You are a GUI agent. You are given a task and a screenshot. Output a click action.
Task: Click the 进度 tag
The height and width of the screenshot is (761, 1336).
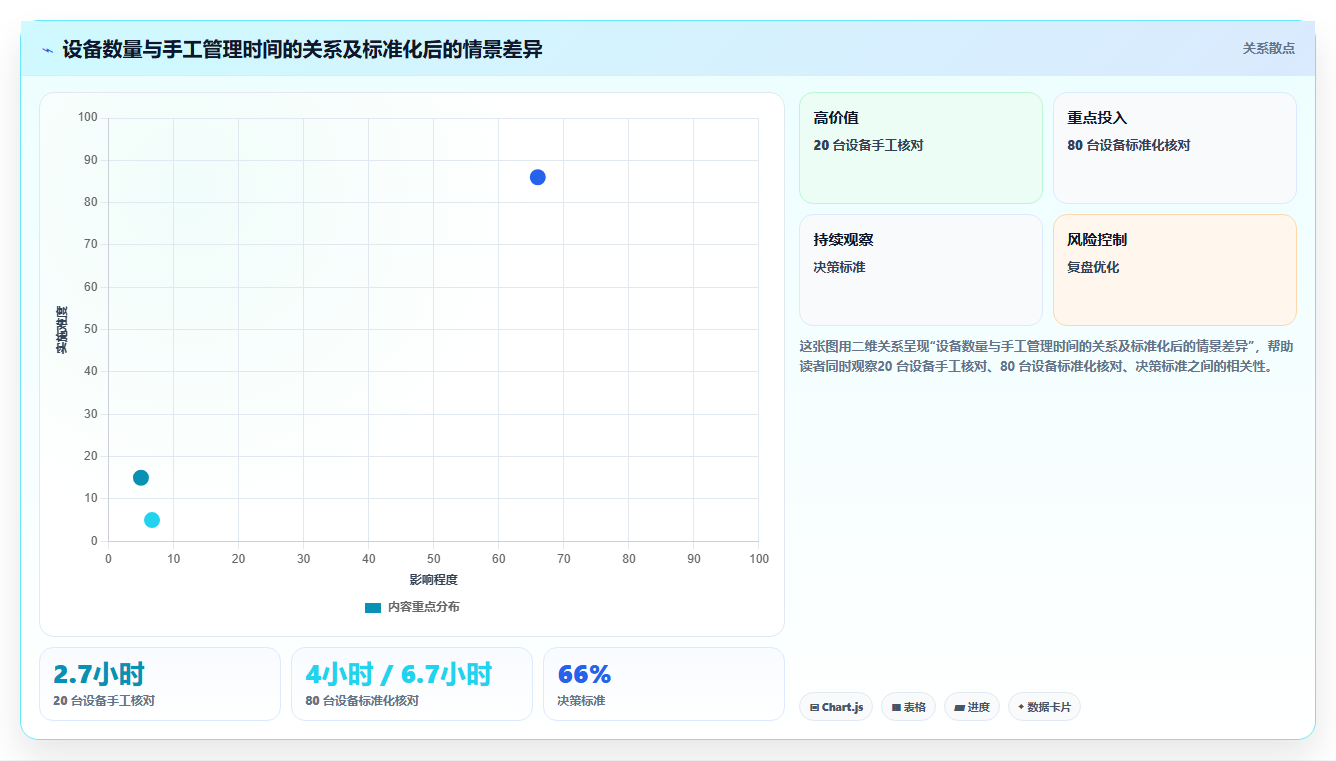click(x=972, y=707)
